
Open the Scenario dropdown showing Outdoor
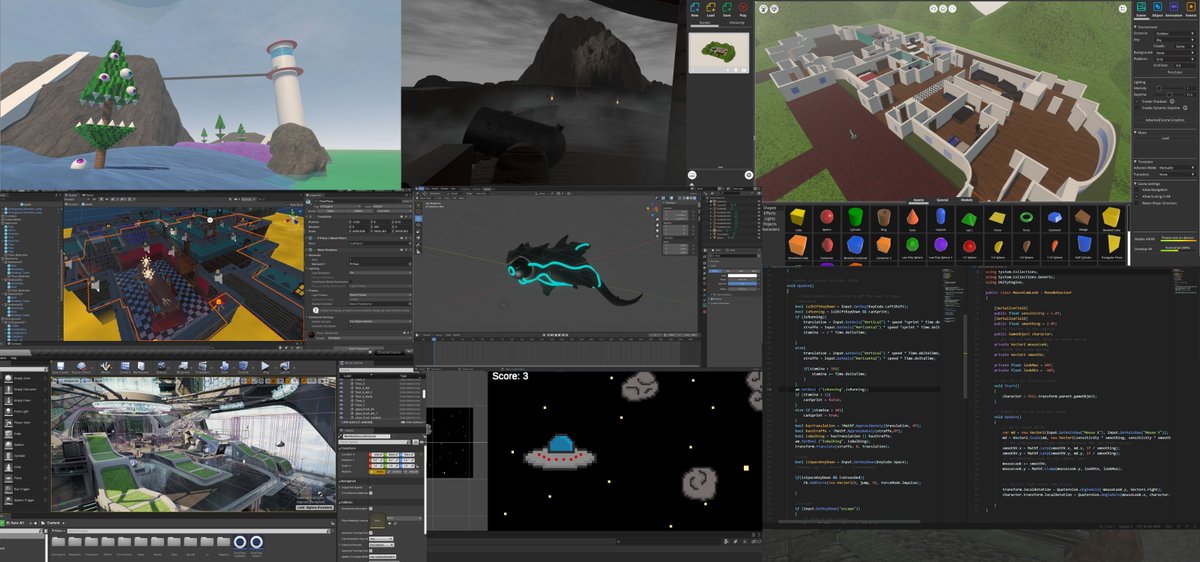point(1174,33)
